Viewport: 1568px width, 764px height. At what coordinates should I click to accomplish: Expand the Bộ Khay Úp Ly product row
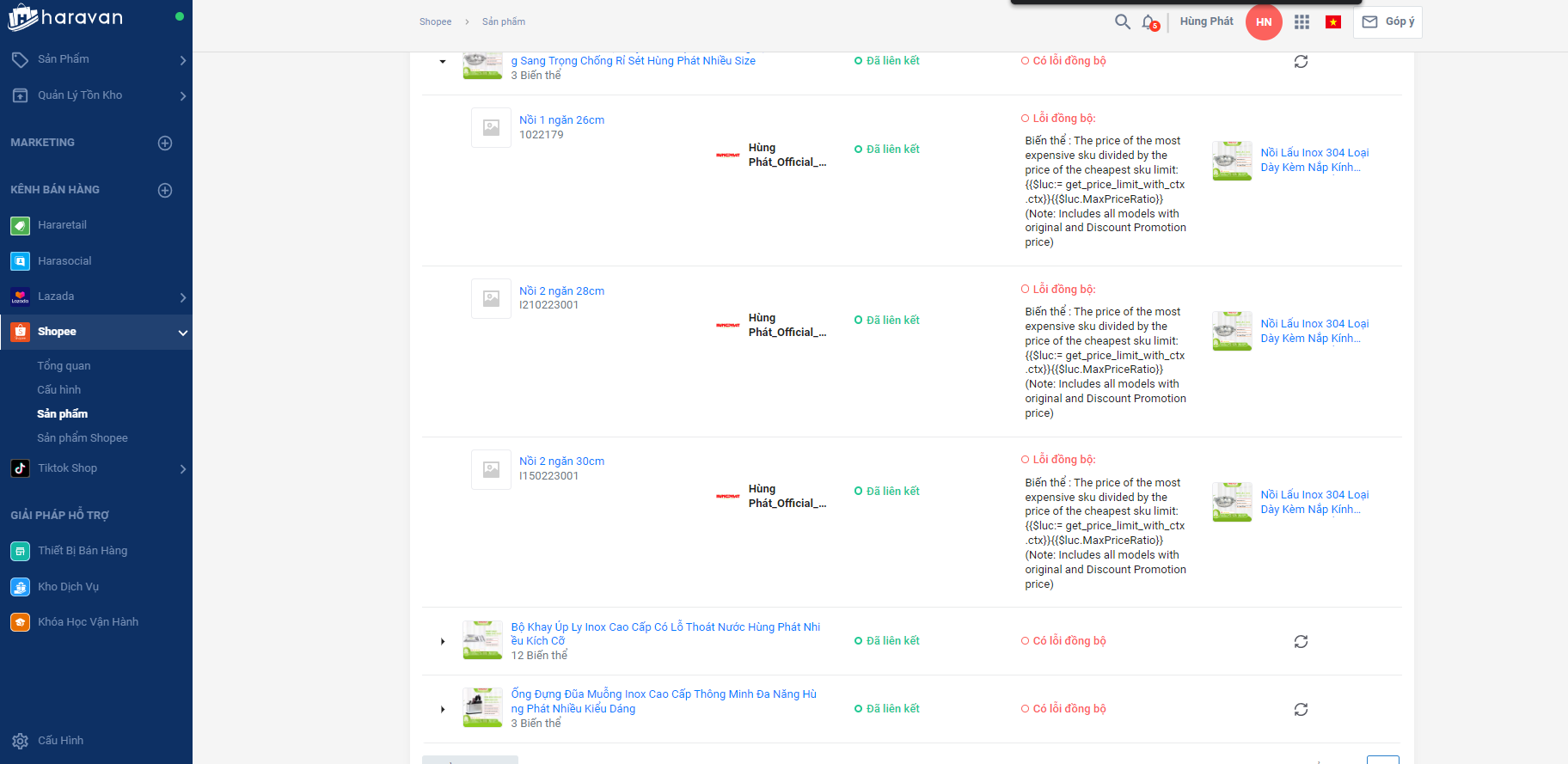(x=443, y=641)
